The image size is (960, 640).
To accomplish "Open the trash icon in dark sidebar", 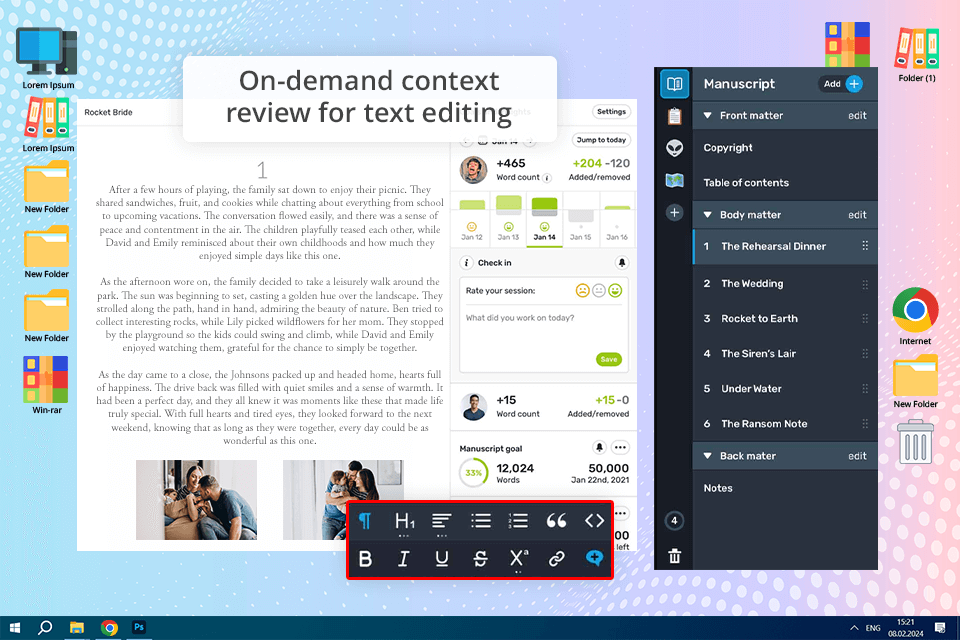I will (674, 556).
